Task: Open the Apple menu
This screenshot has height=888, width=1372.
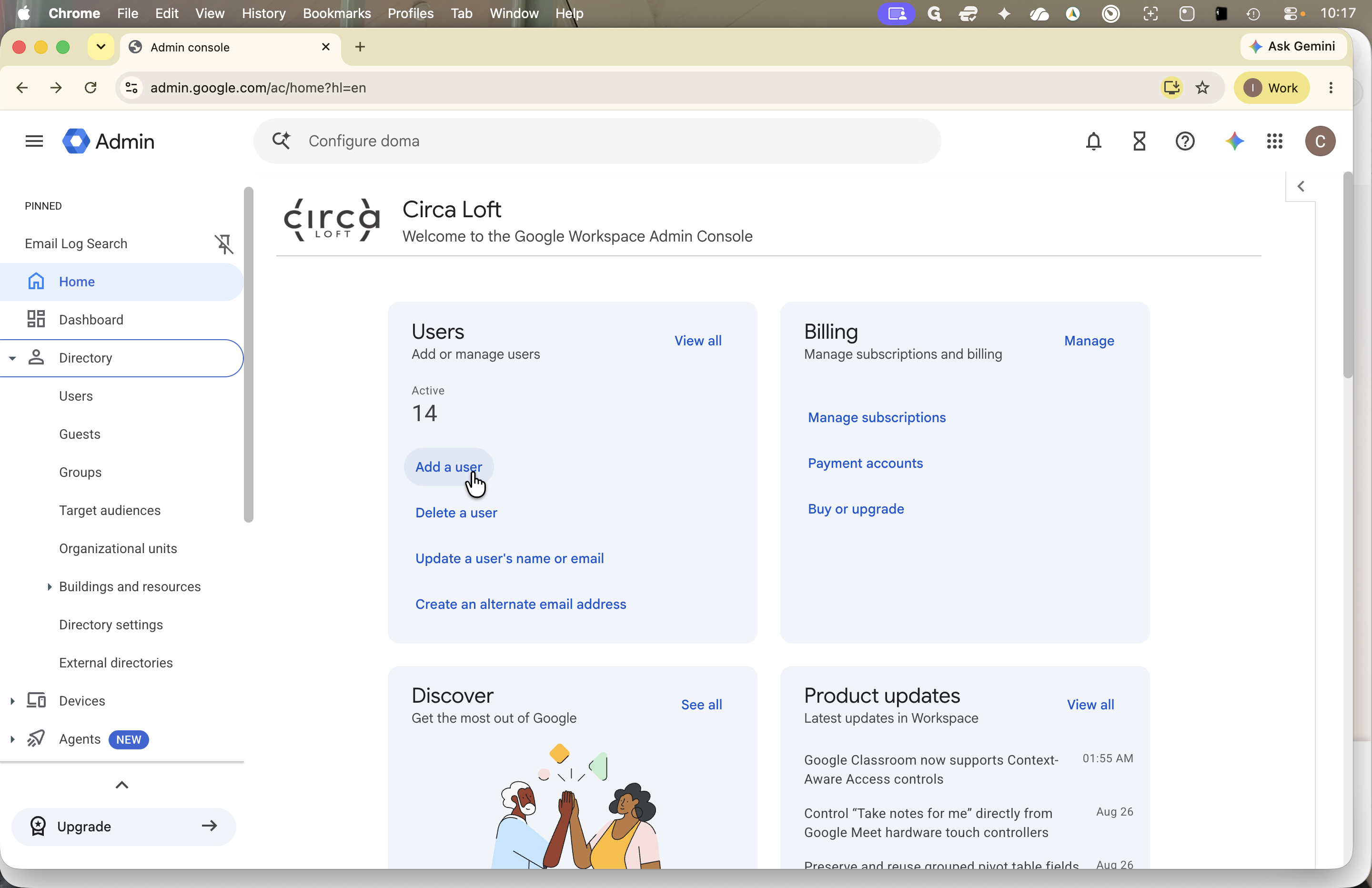Action: pyautogui.click(x=24, y=13)
